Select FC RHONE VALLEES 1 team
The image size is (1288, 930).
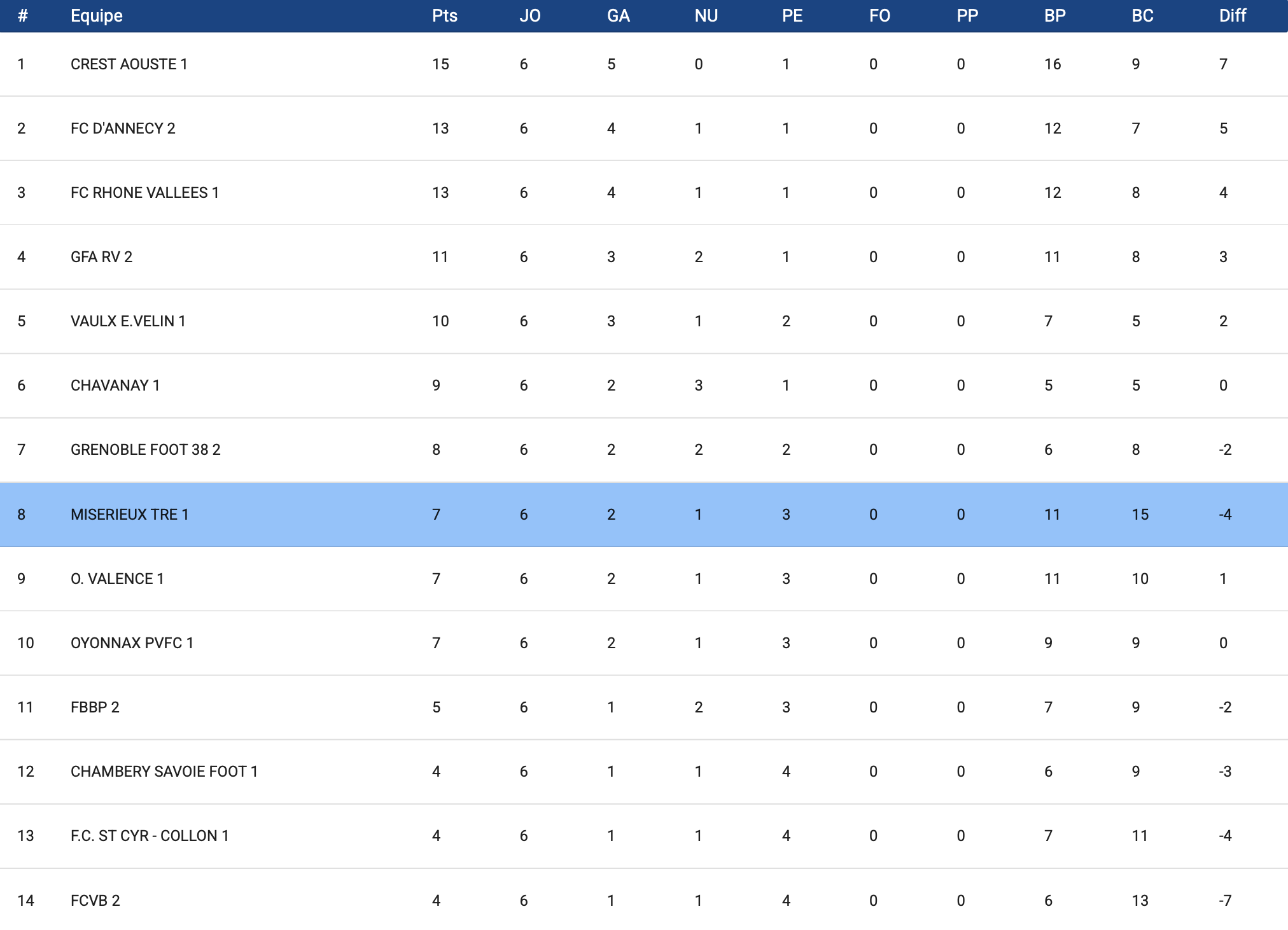[144, 193]
